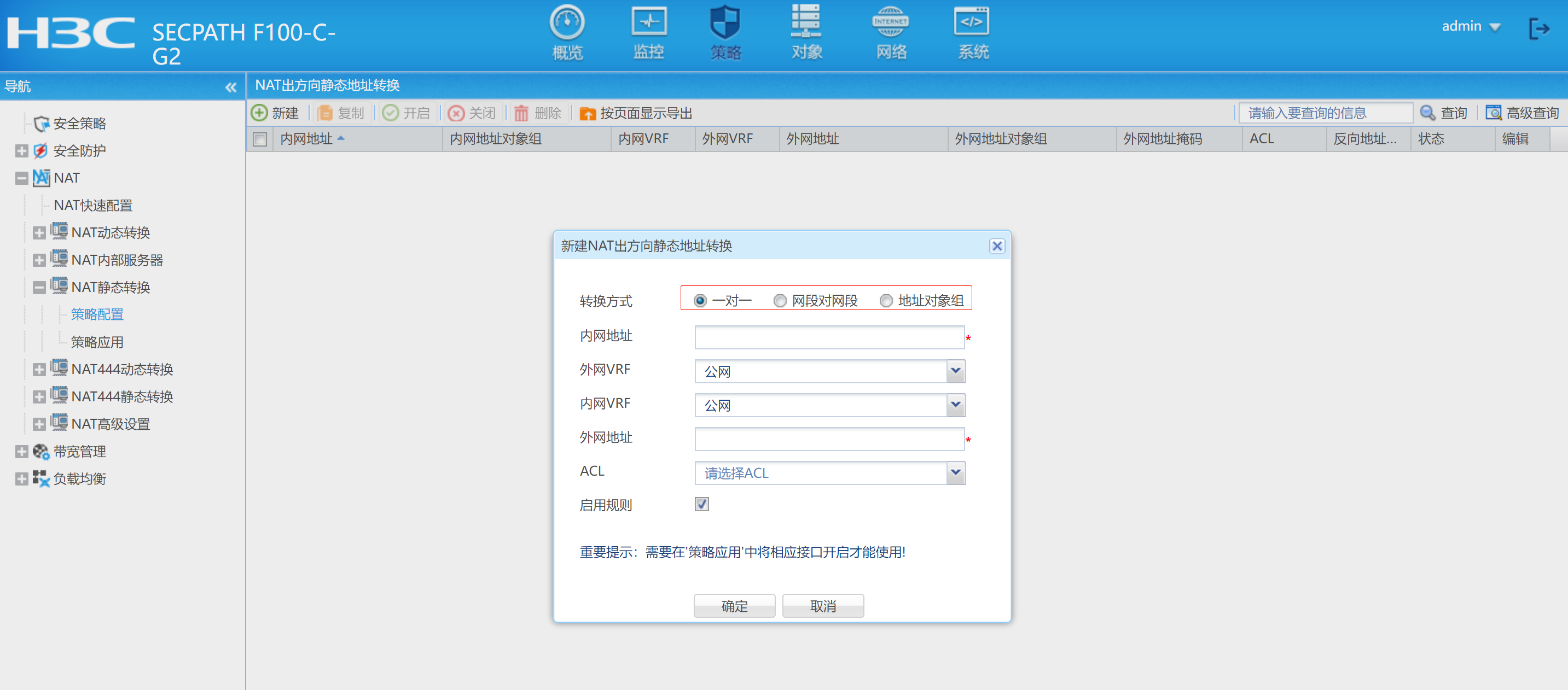The width and height of the screenshot is (1568, 690).
Task: Open the 外网VRF dropdown
Action: pyautogui.click(x=955, y=371)
